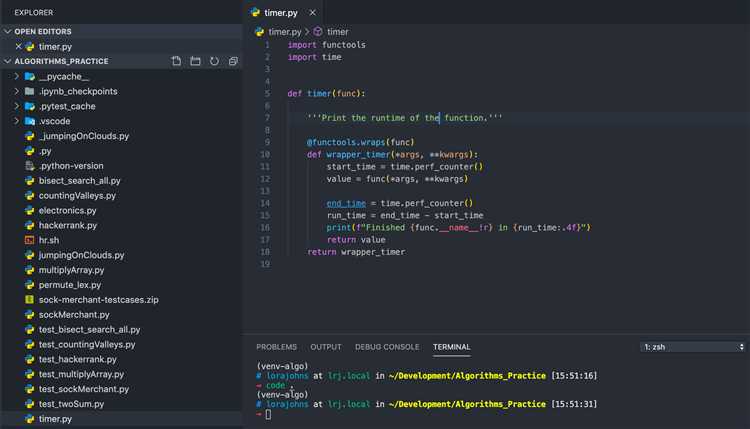Screen dimensions: 750x429
Task: Click the EXPLORER panel title
Action: (x=34, y=12)
